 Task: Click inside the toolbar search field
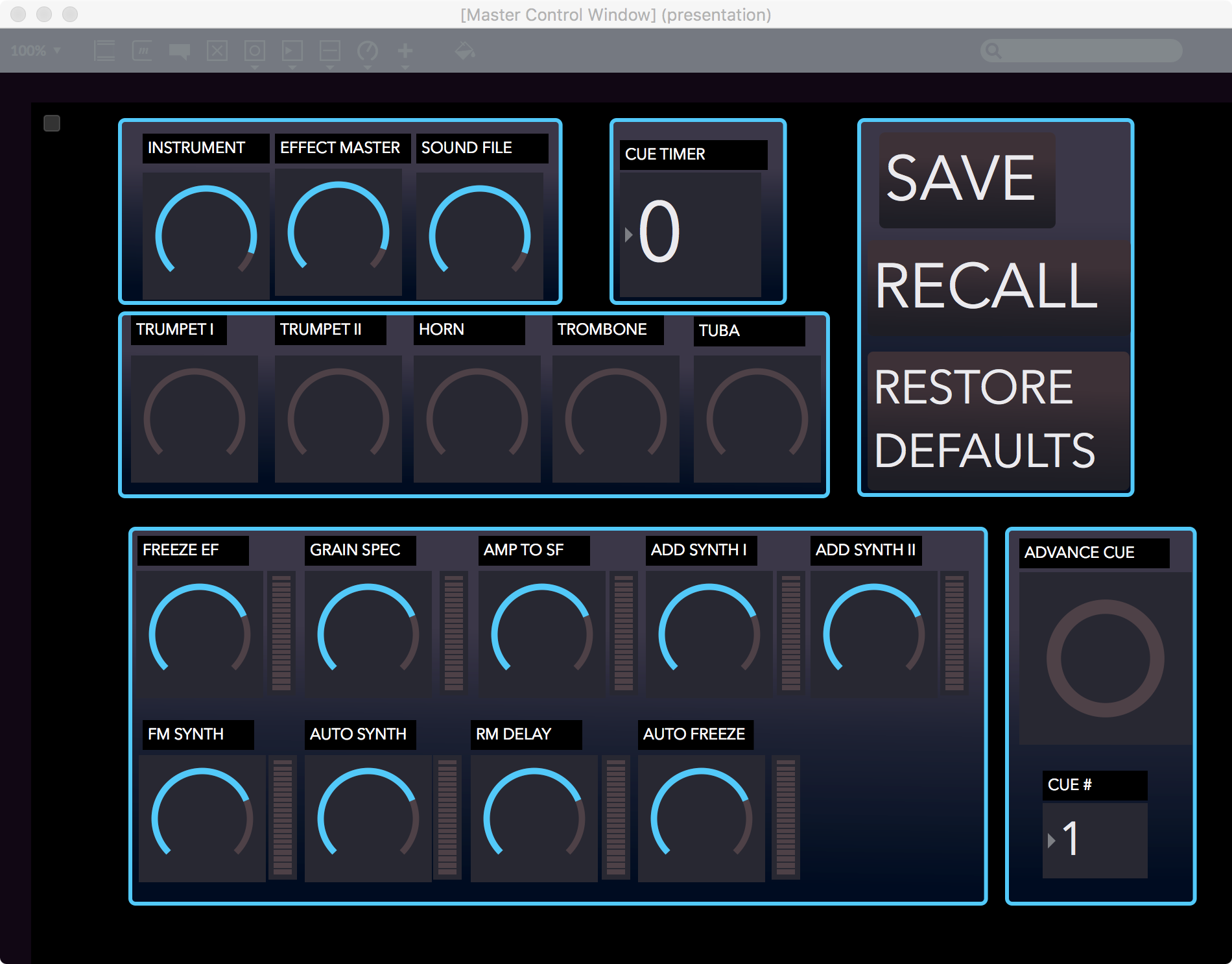(1082, 51)
